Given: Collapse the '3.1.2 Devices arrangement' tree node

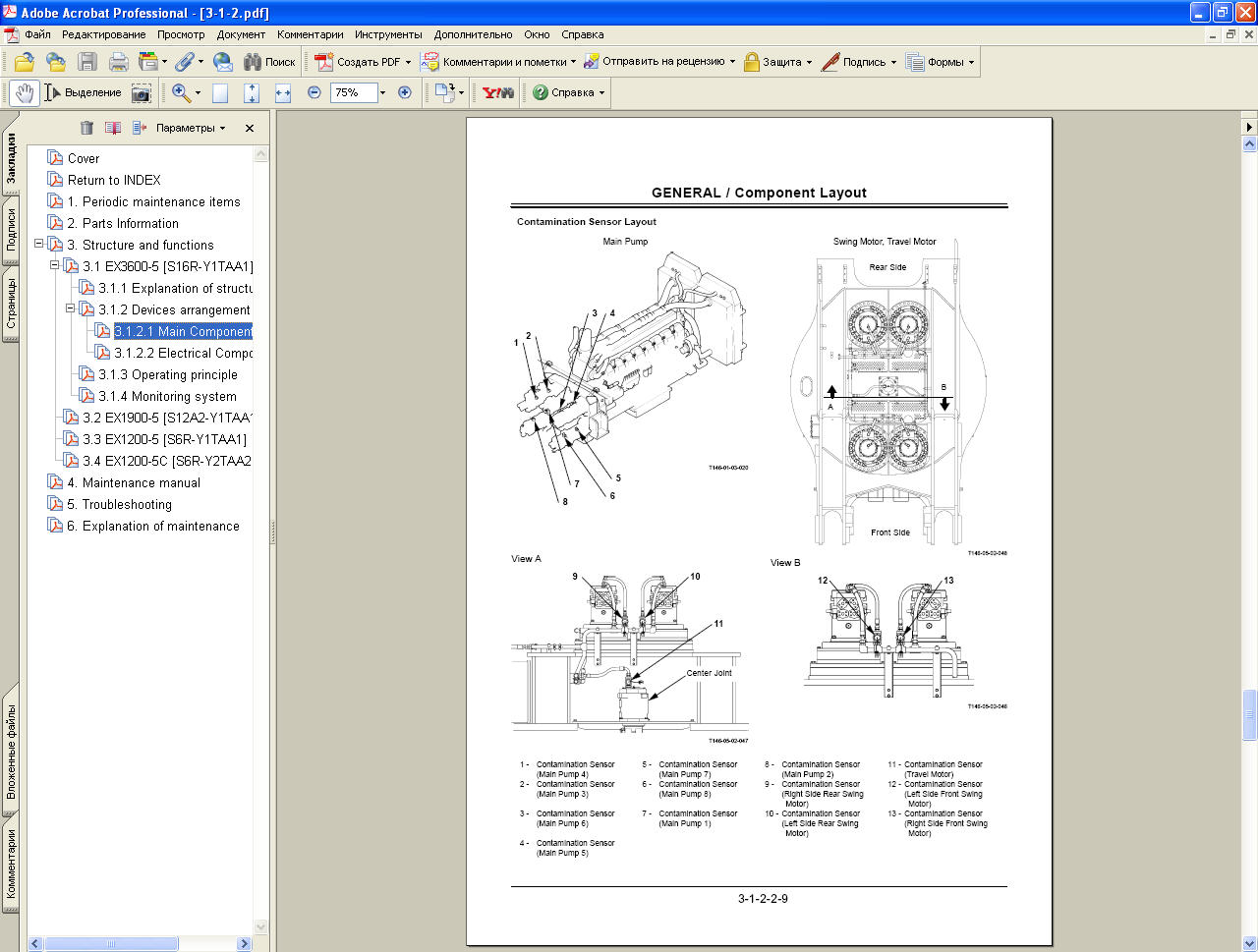Looking at the screenshot, I should [x=71, y=308].
